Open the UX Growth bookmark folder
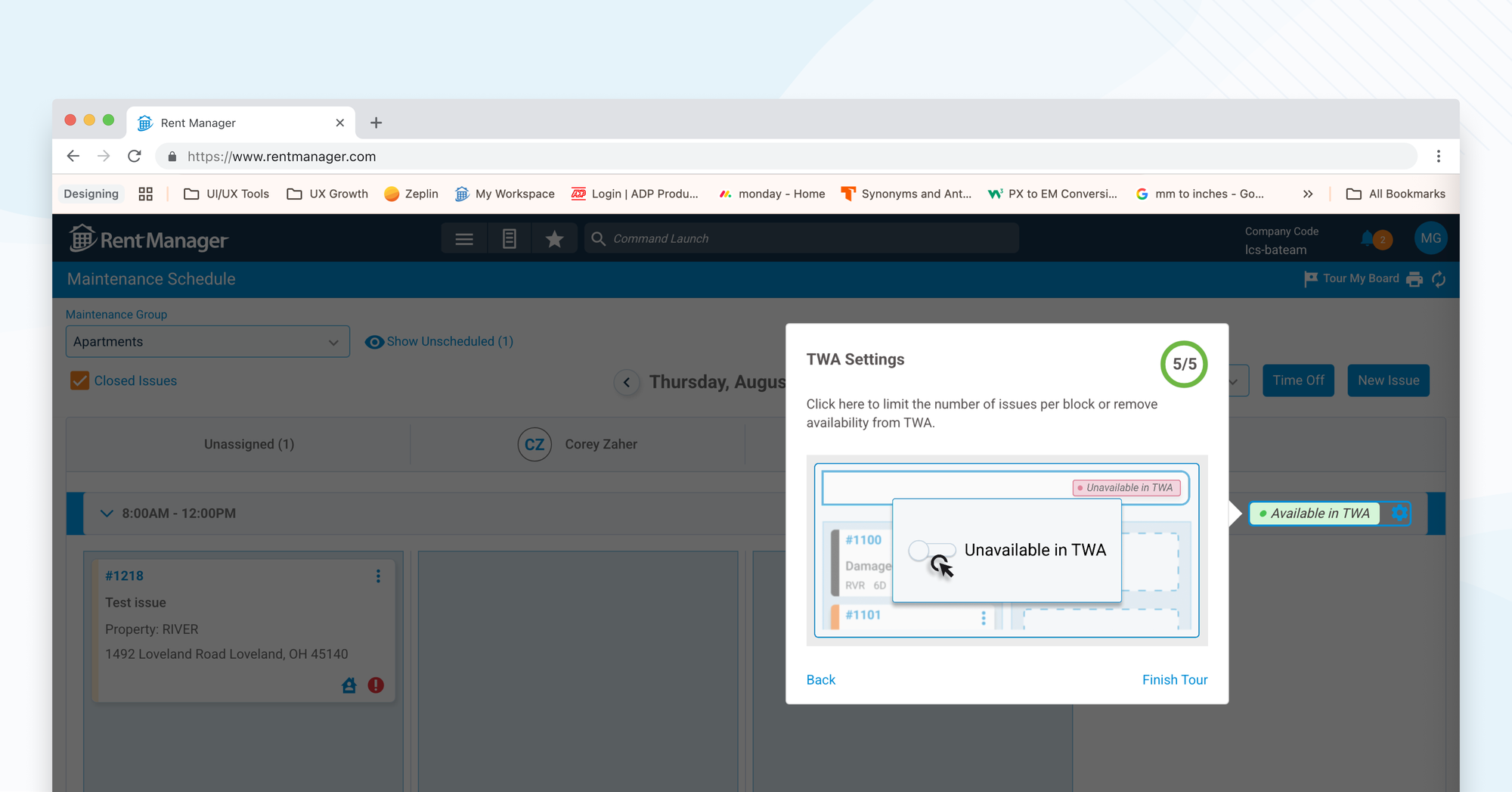Screen dimensions: 1512x792 327,194
